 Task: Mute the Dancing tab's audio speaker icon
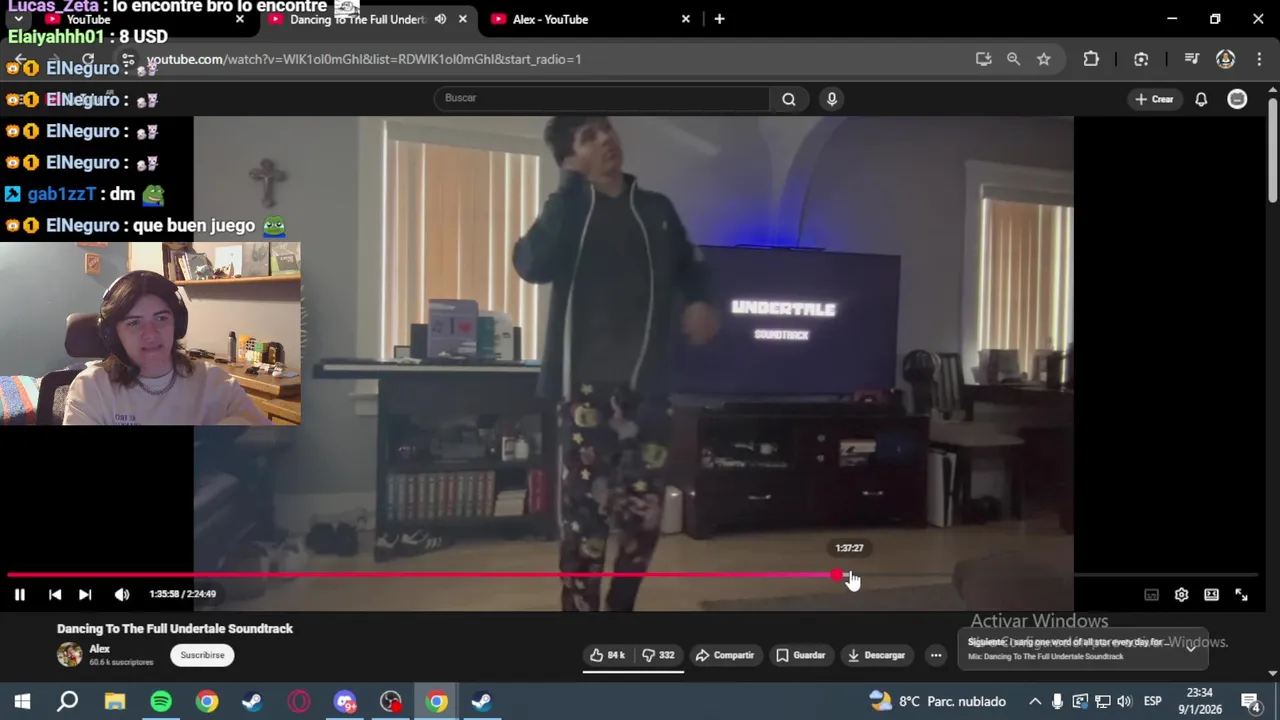[440, 19]
